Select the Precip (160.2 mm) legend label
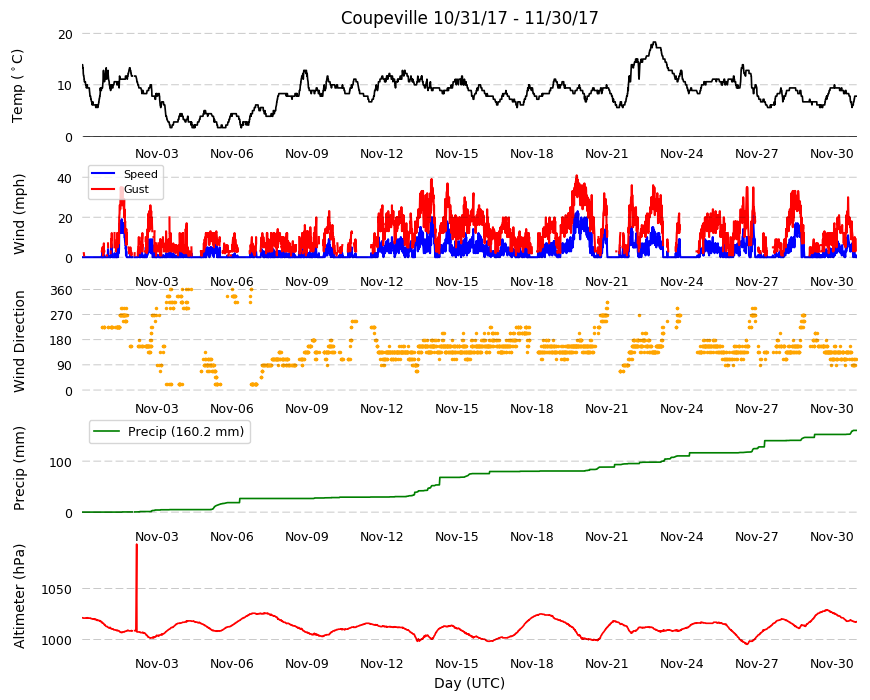The height and width of the screenshot is (700, 870). (x=186, y=432)
